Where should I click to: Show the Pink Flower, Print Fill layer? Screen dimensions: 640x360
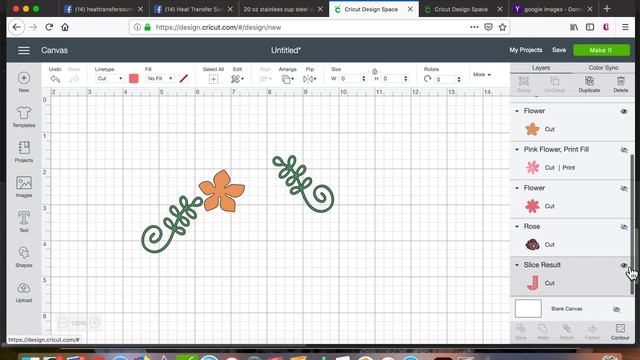click(x=624, y=150)
